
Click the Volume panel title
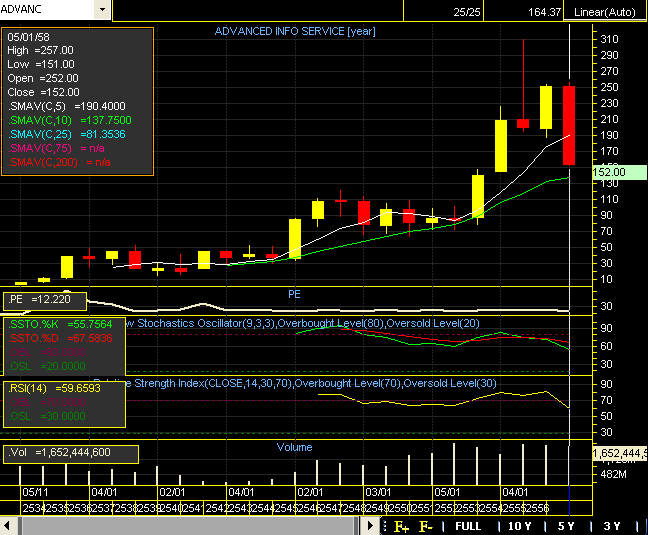coord(294,447)
